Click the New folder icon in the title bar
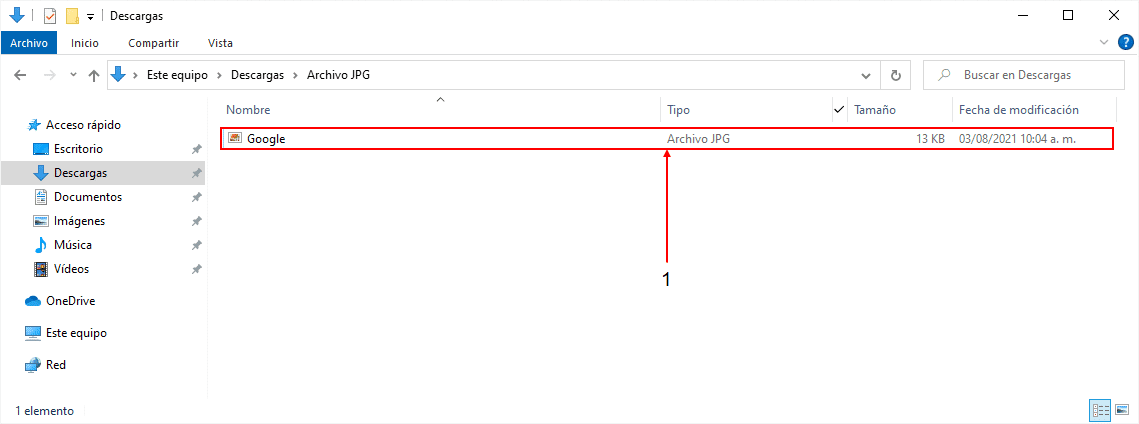Image resolution: width=1139 pixels, height=424 pixels. [x=72, y=15]
